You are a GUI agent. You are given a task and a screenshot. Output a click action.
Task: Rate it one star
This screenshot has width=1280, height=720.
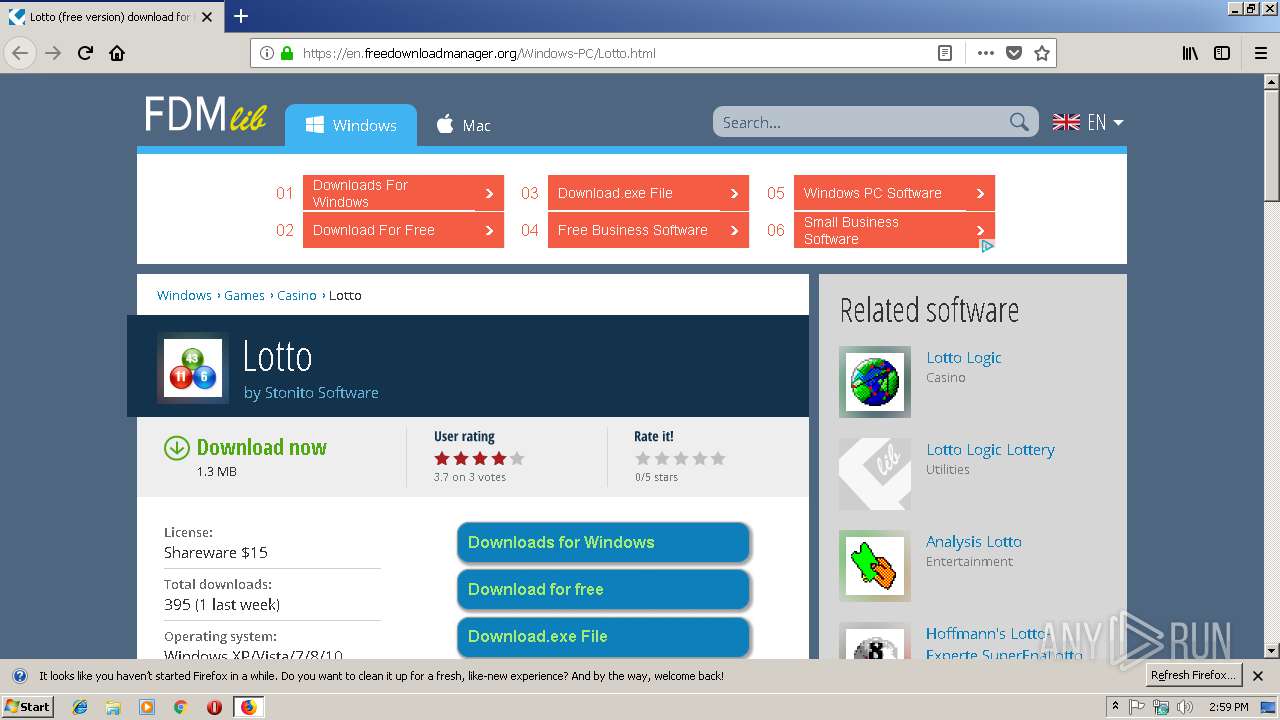[643, 458]
